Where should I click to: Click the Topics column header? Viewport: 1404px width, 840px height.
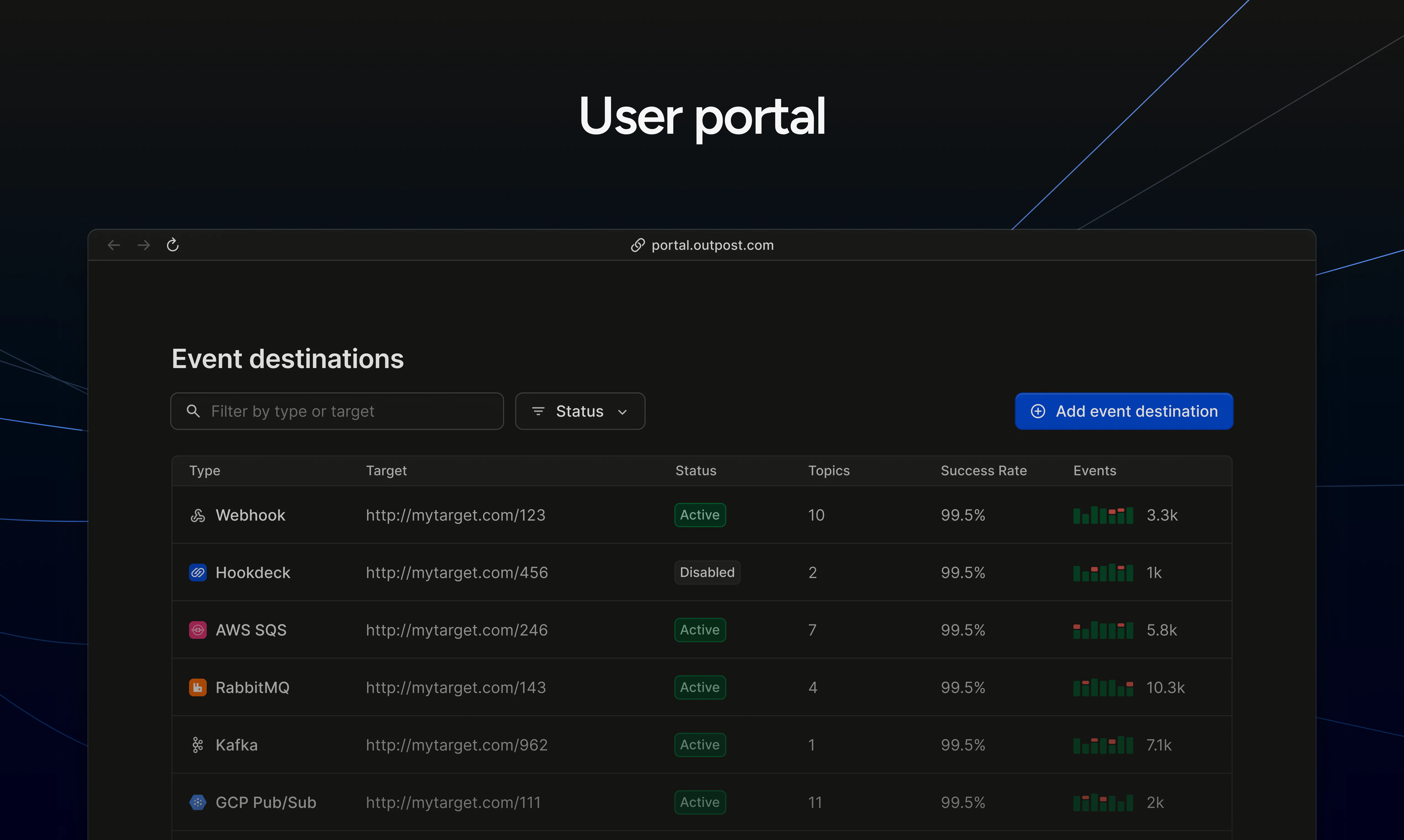click(x=829, y=471)
